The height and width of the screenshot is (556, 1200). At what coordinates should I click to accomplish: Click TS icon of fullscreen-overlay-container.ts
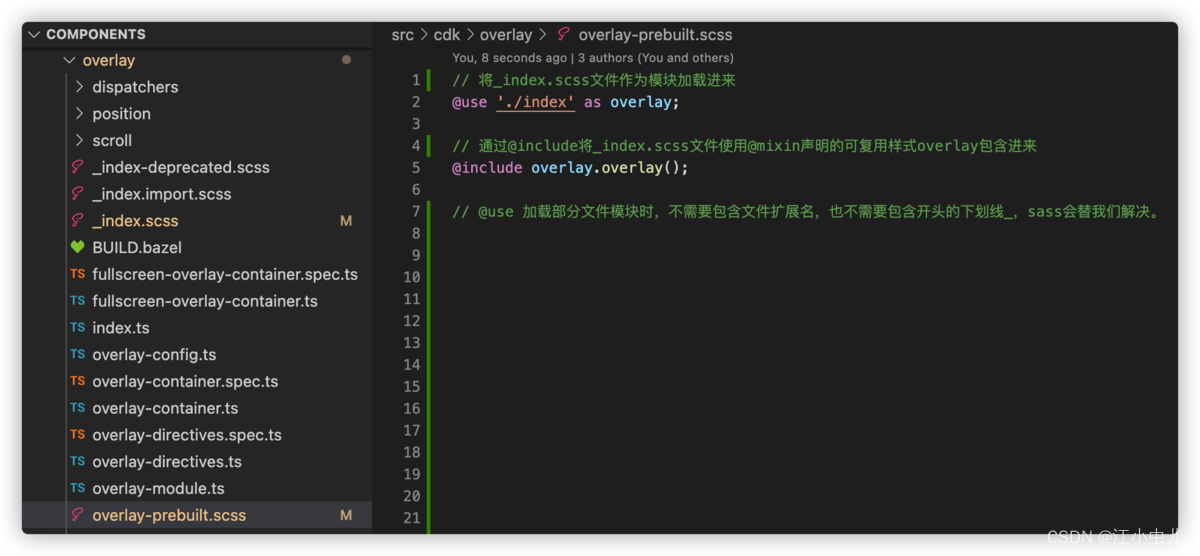tap(77, 301)
